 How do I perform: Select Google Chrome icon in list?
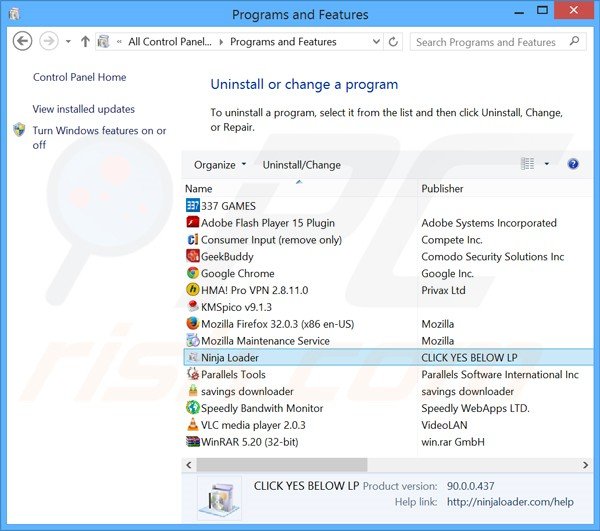point(192,273)
